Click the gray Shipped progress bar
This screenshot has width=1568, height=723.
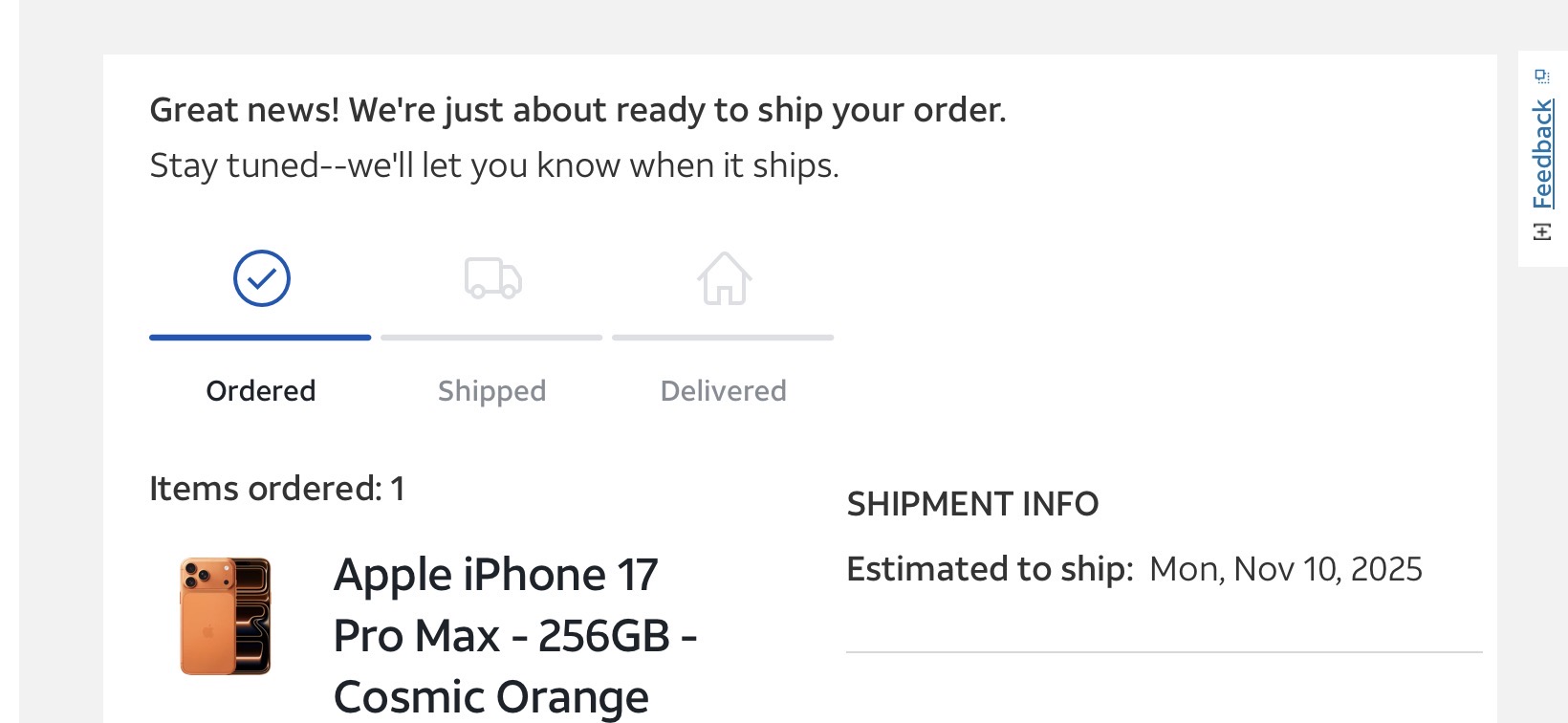tap(491, 338)
